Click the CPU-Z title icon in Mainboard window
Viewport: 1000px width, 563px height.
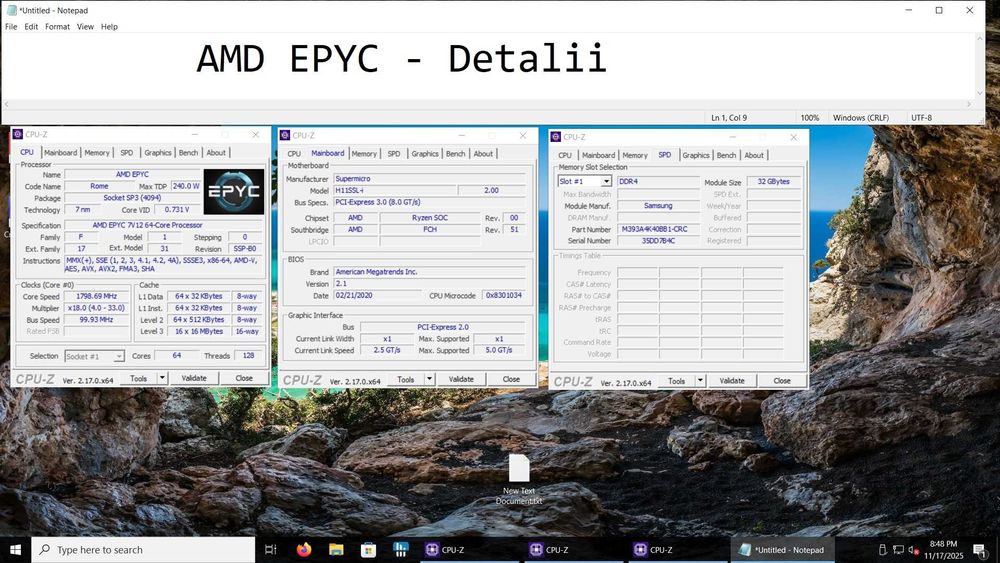285,135
